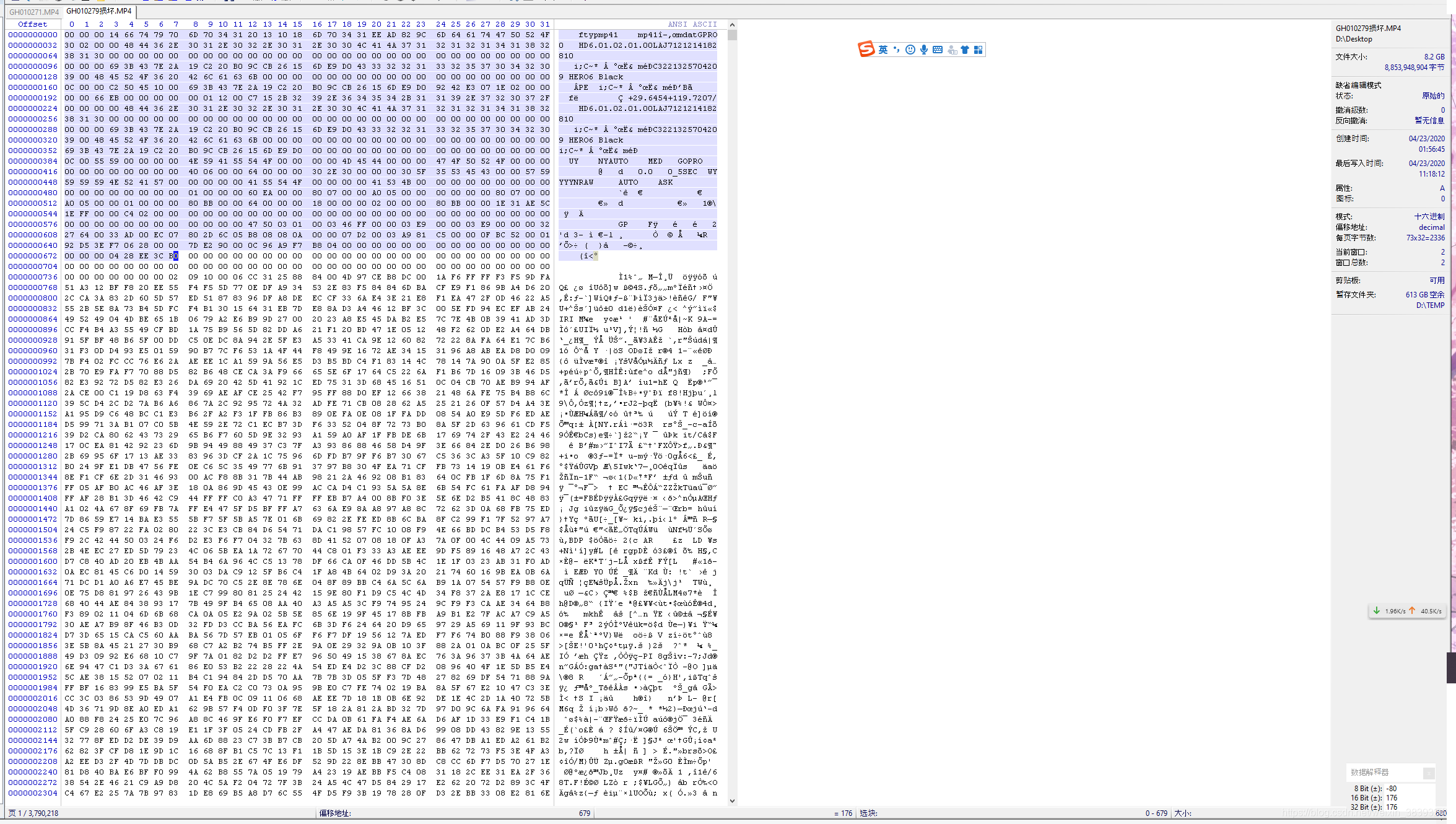Image resolution: width=1456 pixels, height=824 pixels.
Task: Click the Sogou voice input microphone
Action: click(x=923, y=50)
